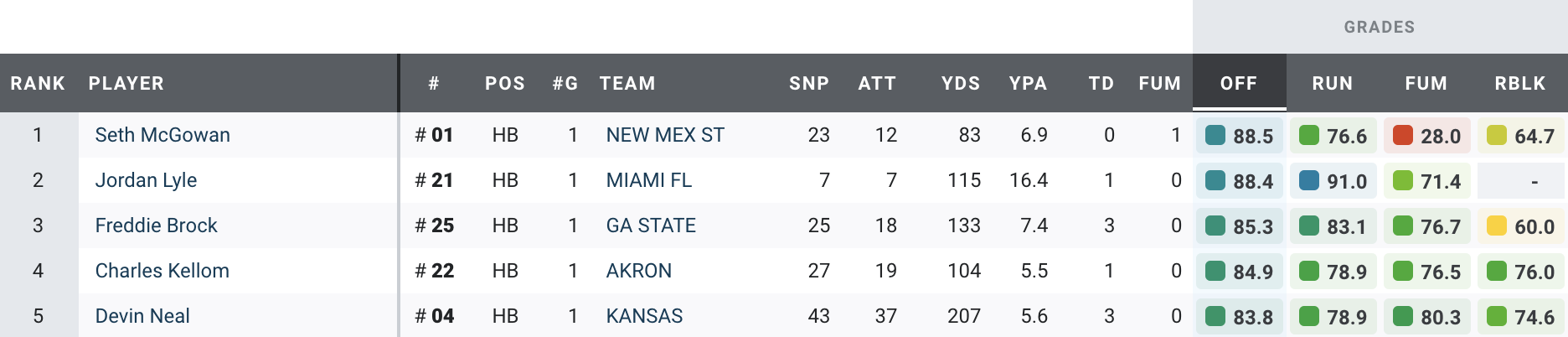Viewport: 1568px width, 337px height.
Task: Sort by RUN grade column
Action: 1332,83
